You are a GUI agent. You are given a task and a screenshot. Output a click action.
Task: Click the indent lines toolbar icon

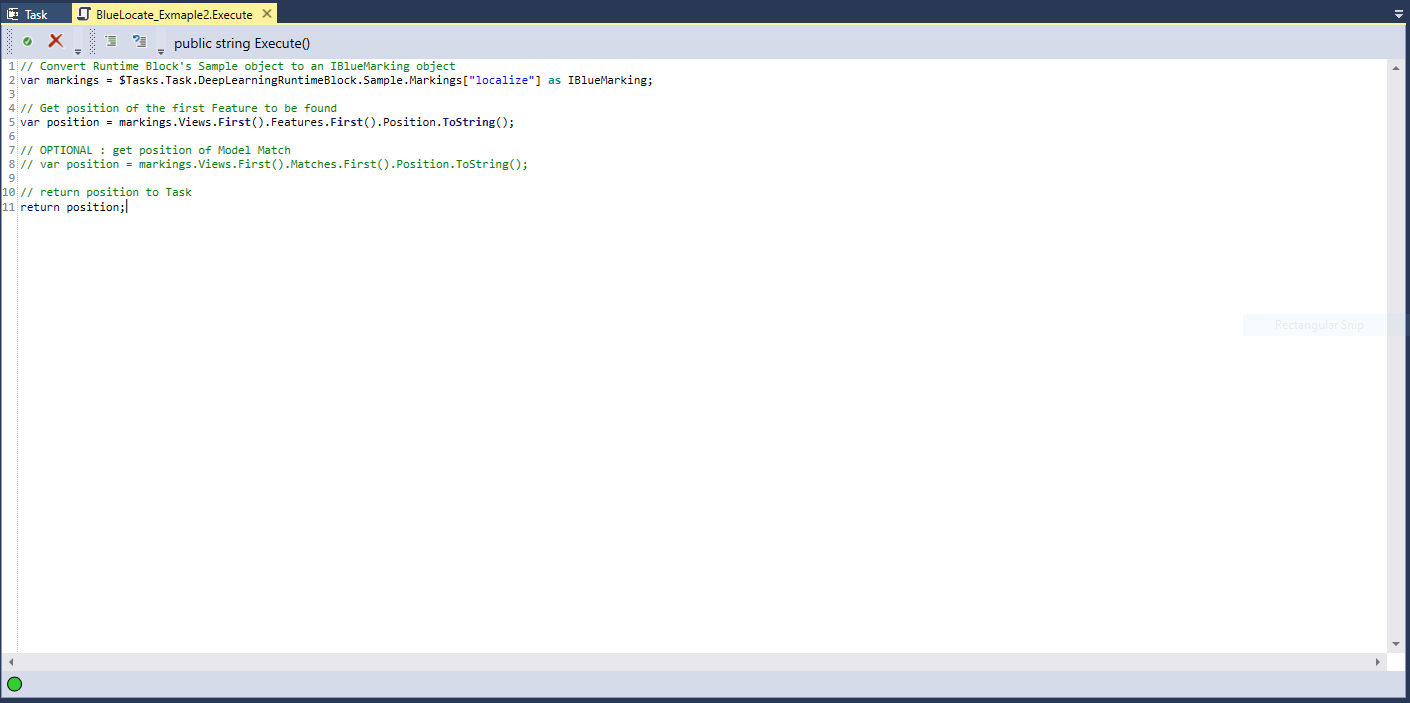(111, 41)
